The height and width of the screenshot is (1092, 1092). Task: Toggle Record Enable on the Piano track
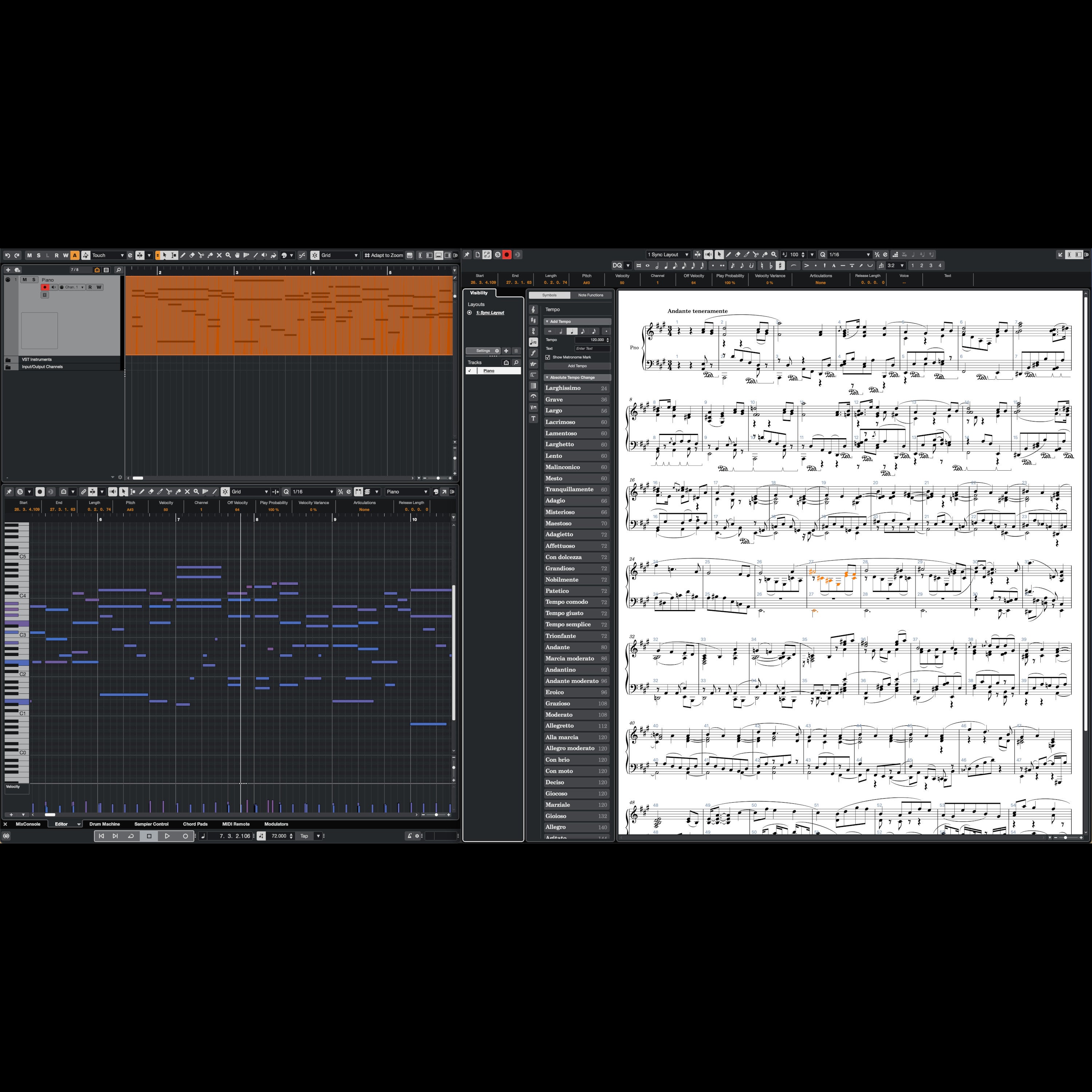click(45, 288)
